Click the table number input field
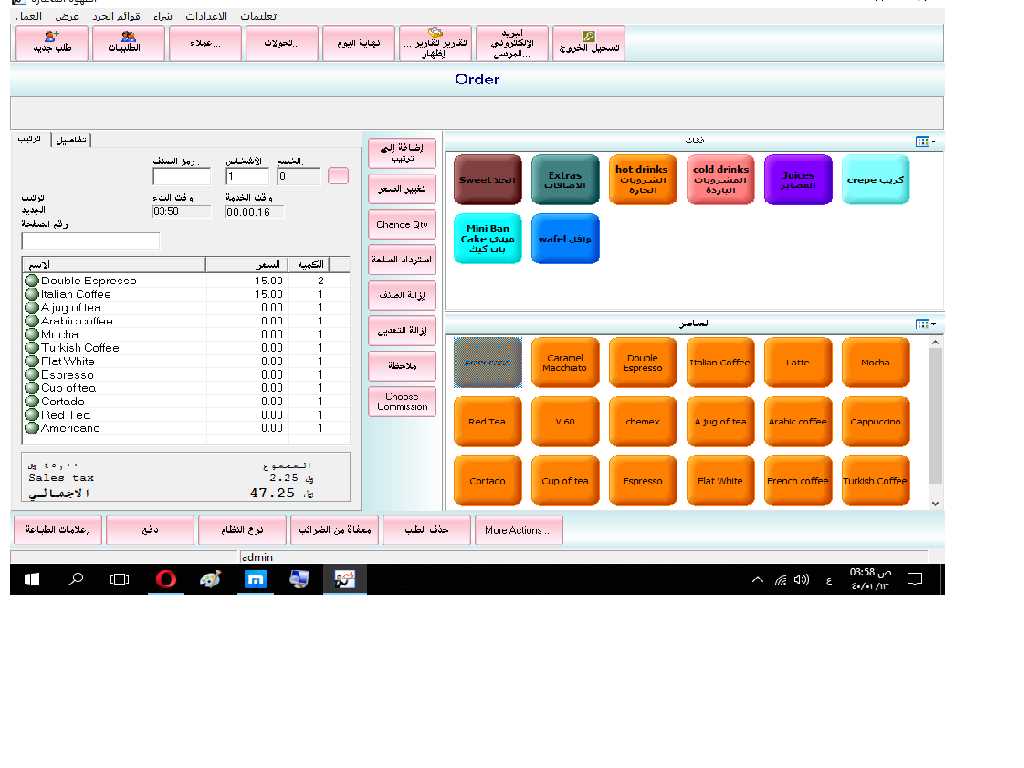Viewport: 1024px width, 768px height. (91, 241)
